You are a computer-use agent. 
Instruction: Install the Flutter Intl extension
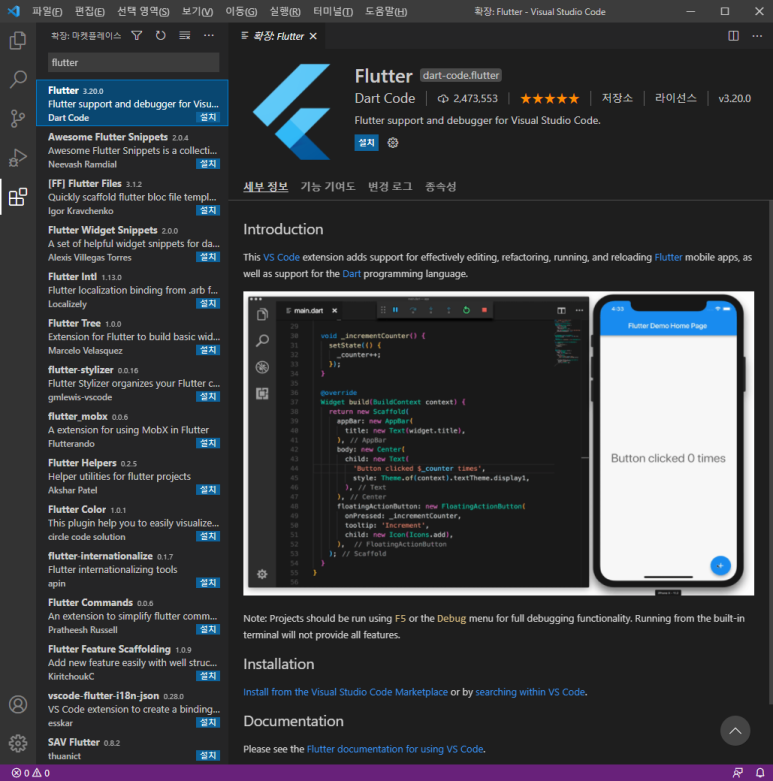[x=208, y=303]
